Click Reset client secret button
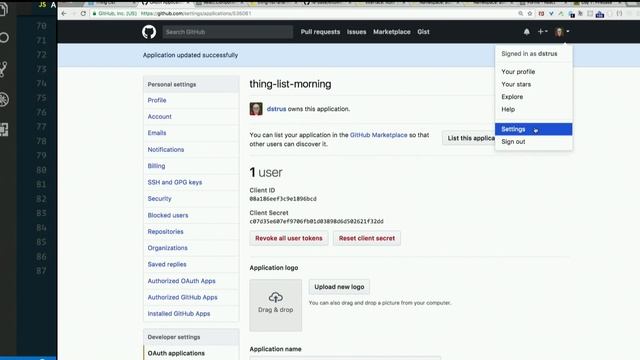This screenshot has height=360, width=640. pos(367,238)
